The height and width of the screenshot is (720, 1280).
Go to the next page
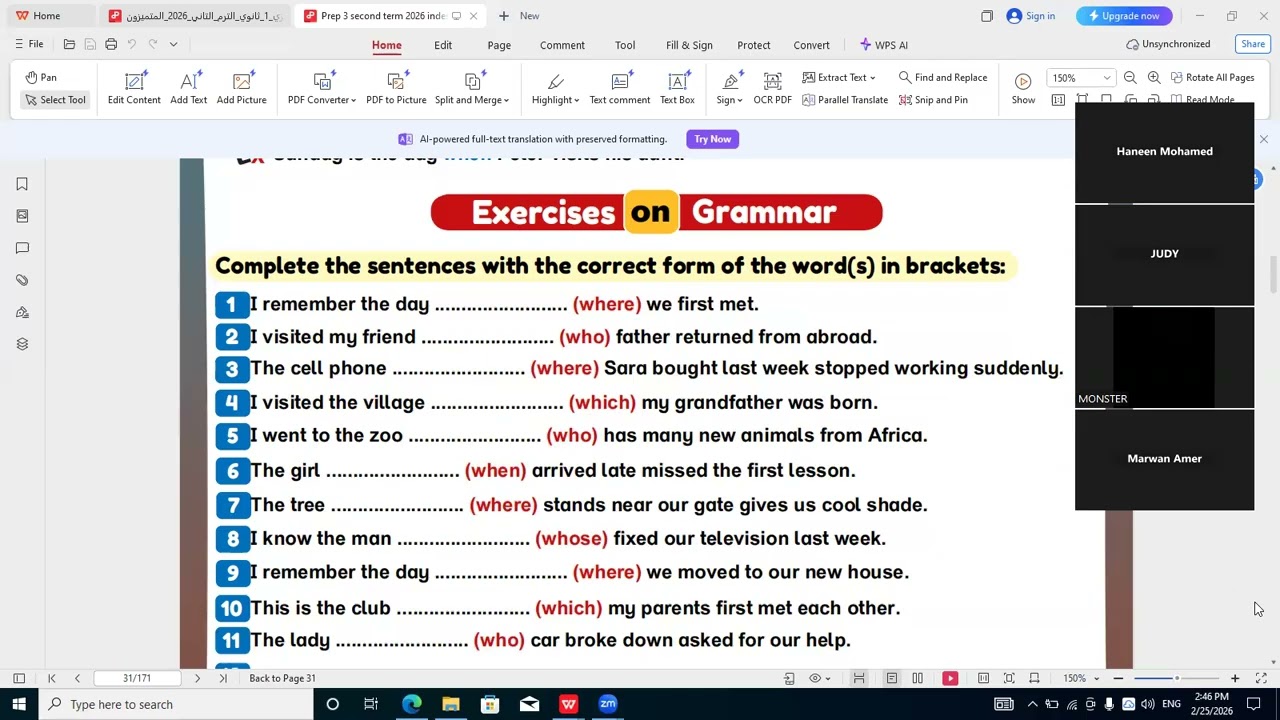(x=197, y=678)
